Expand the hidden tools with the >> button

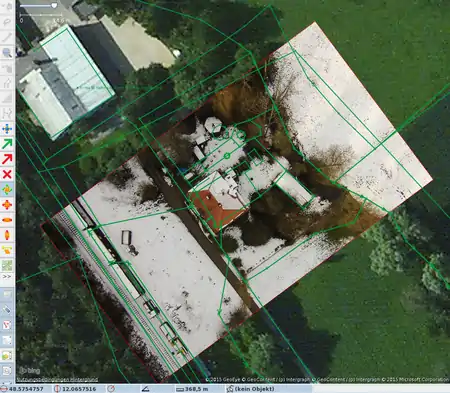(x=7, y=277)
